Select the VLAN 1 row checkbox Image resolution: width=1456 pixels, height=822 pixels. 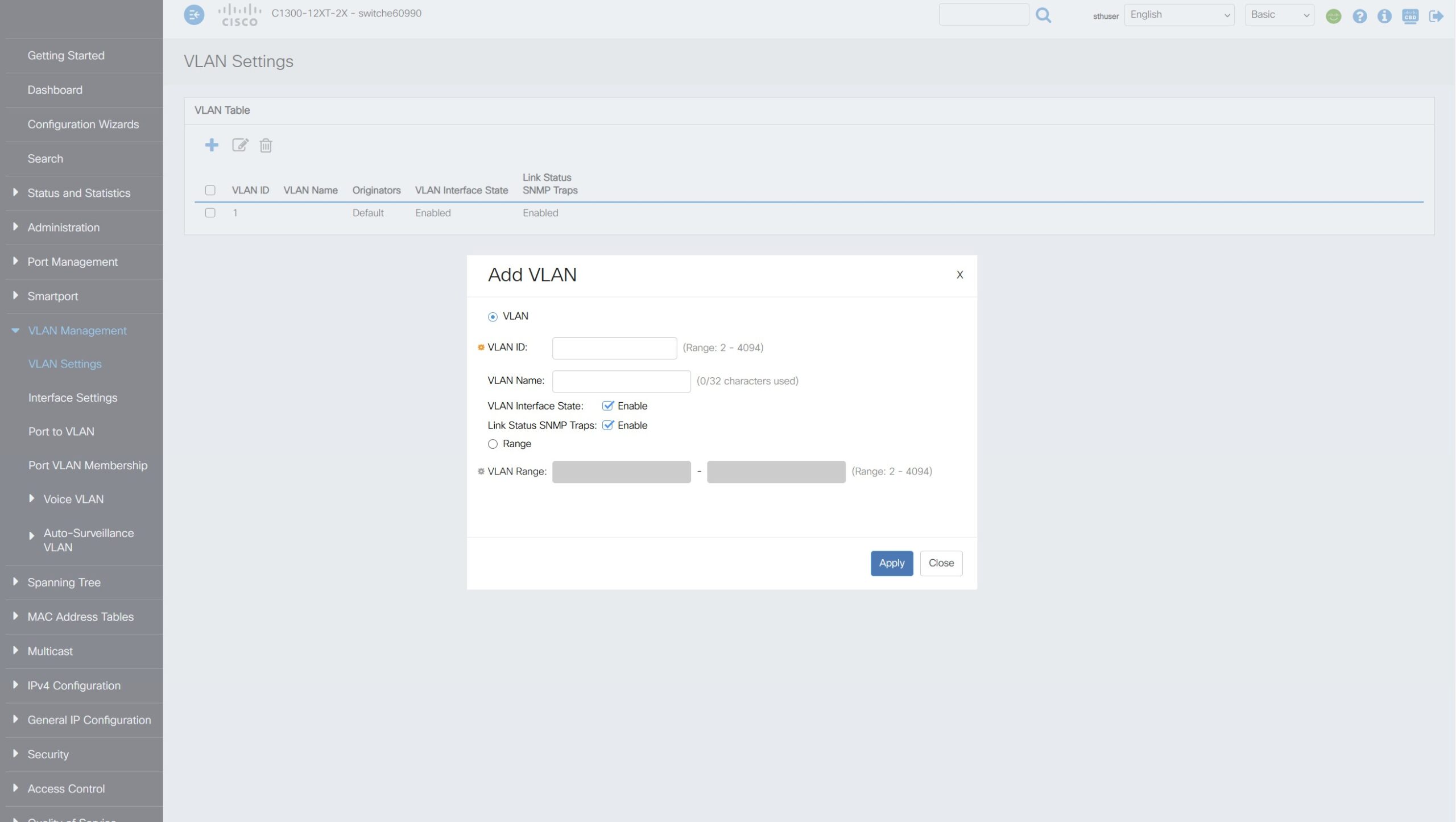point(210,213)
